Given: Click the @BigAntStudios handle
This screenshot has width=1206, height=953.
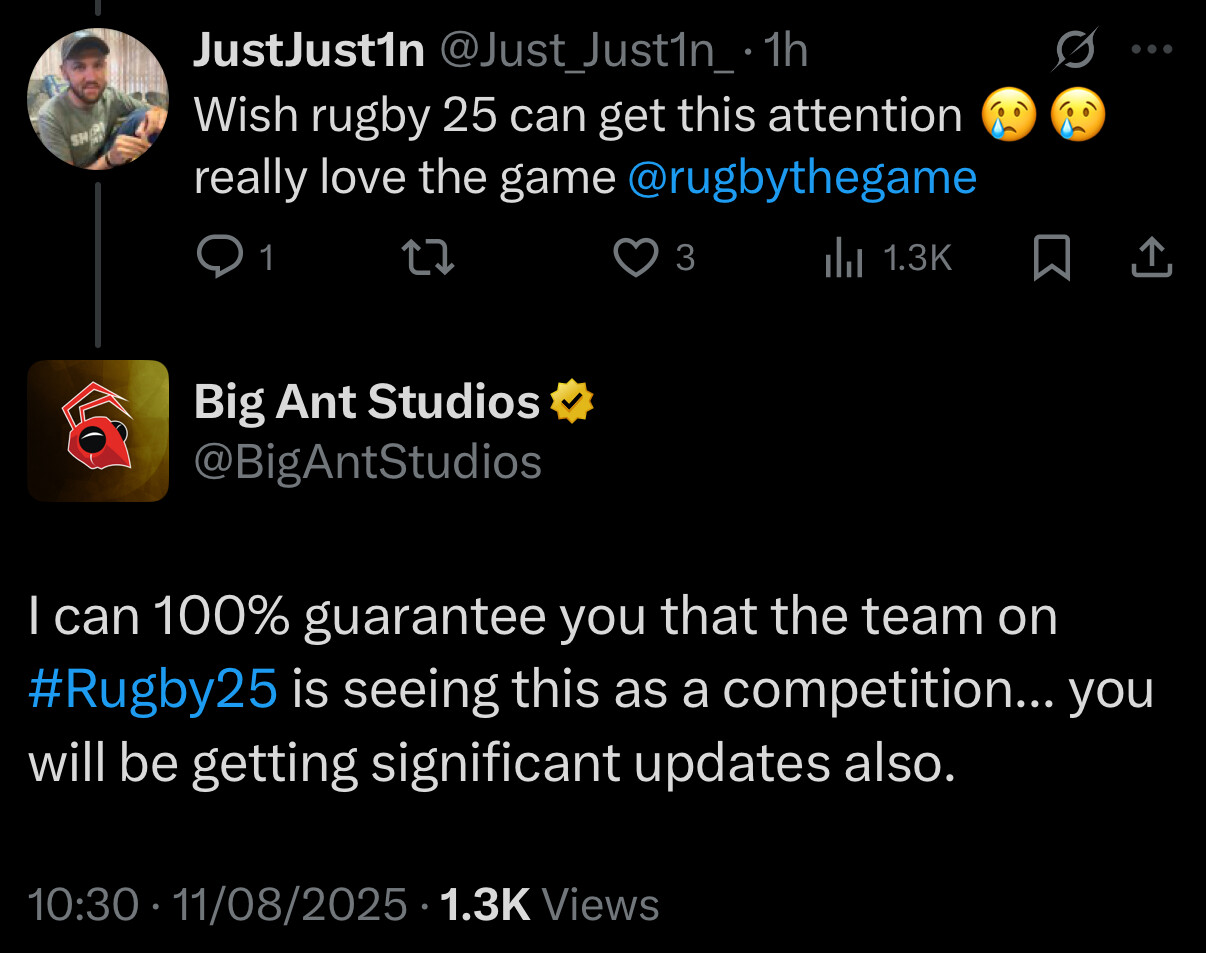Looking at the screenshot, I should [367, 462].
